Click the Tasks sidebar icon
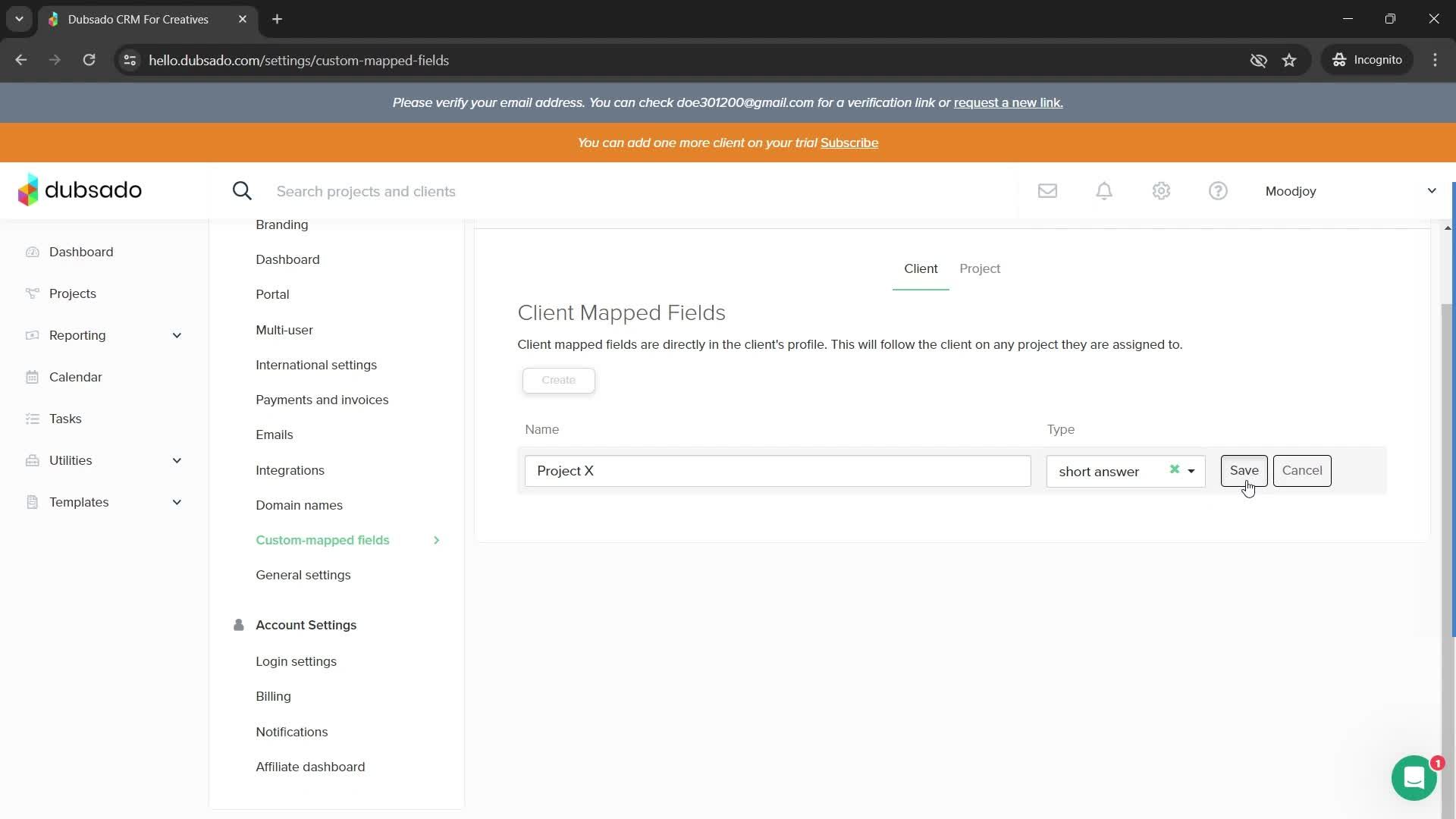 tap(32, 419)
